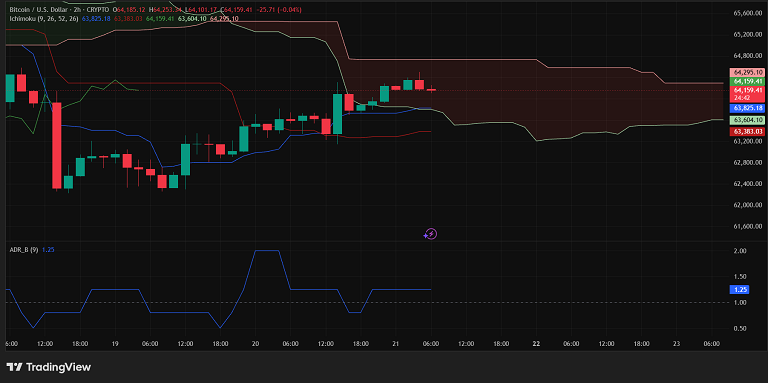Open the TradingView logo link
Screen dimensions: 768x383
point(48,367)
